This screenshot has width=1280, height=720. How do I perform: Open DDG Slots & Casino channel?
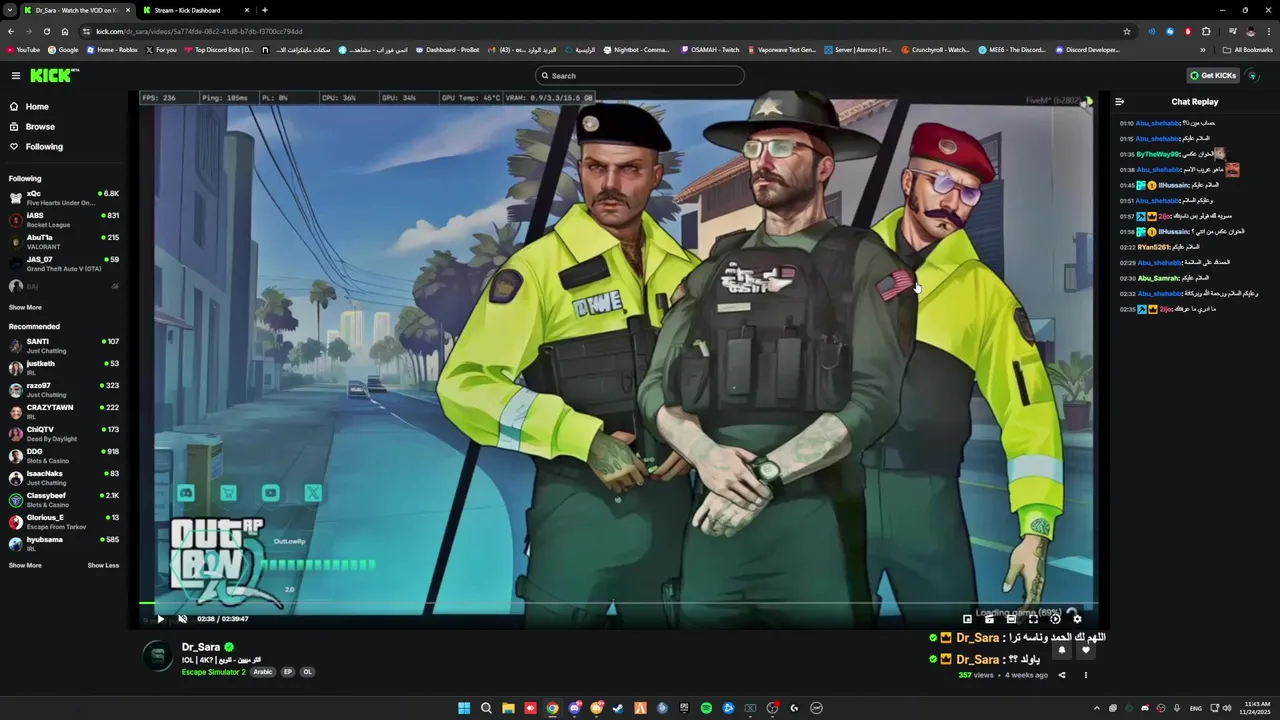point(64,456)
